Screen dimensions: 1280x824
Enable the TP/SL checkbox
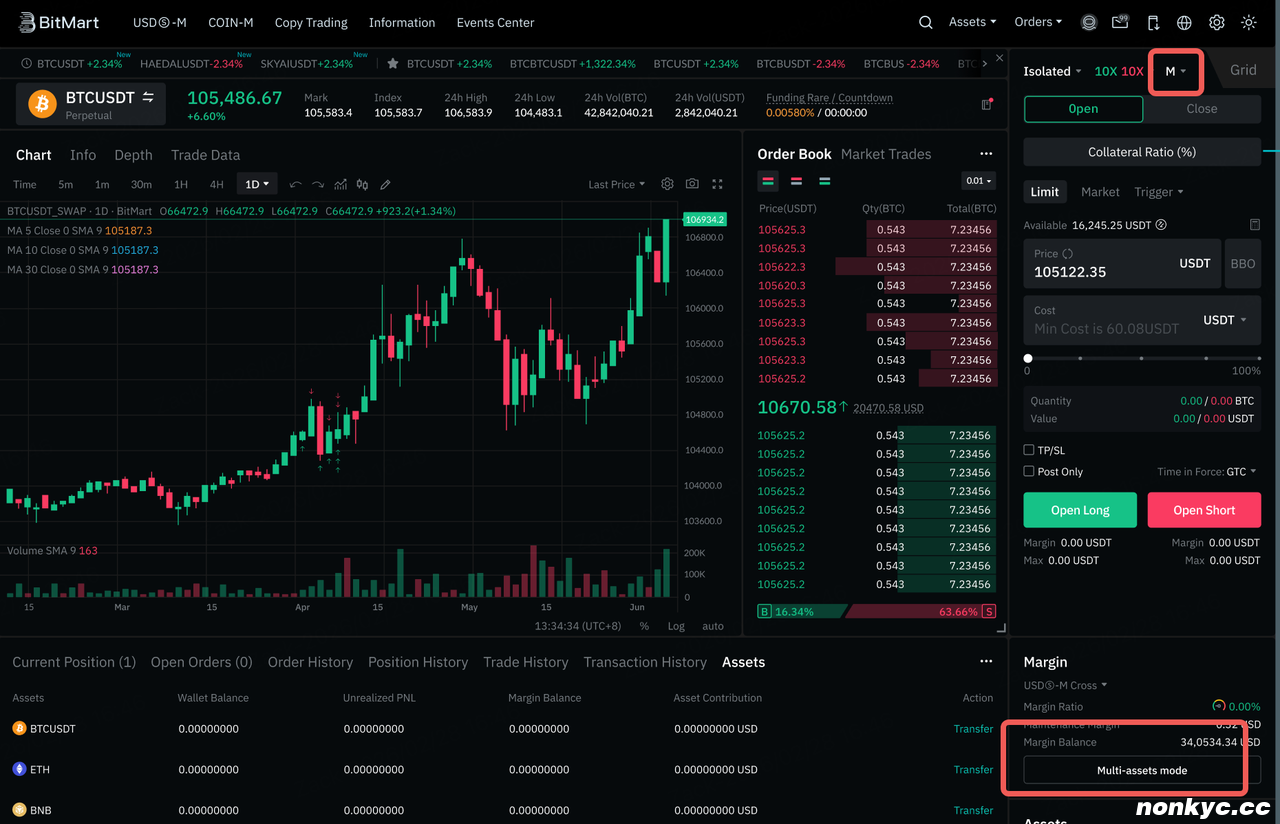tap(1029, 450)
